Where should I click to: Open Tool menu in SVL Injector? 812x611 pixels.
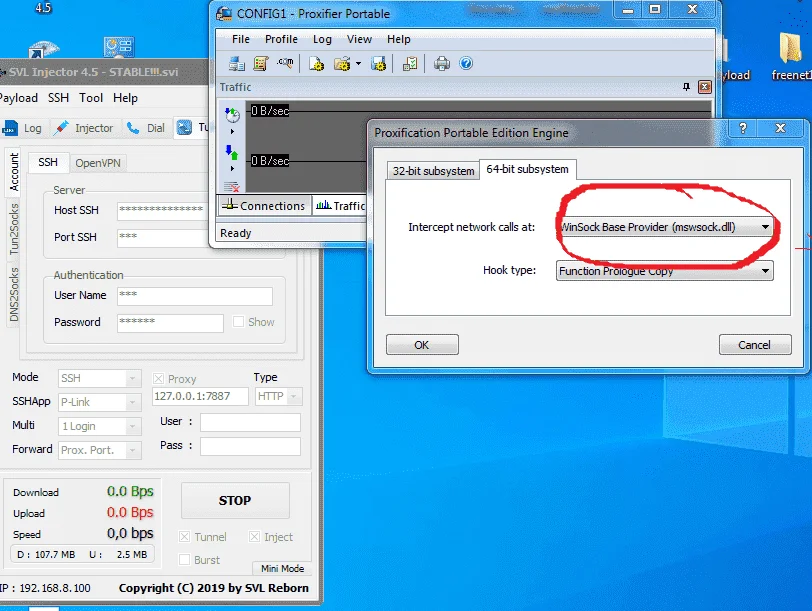tap(91, 98)
